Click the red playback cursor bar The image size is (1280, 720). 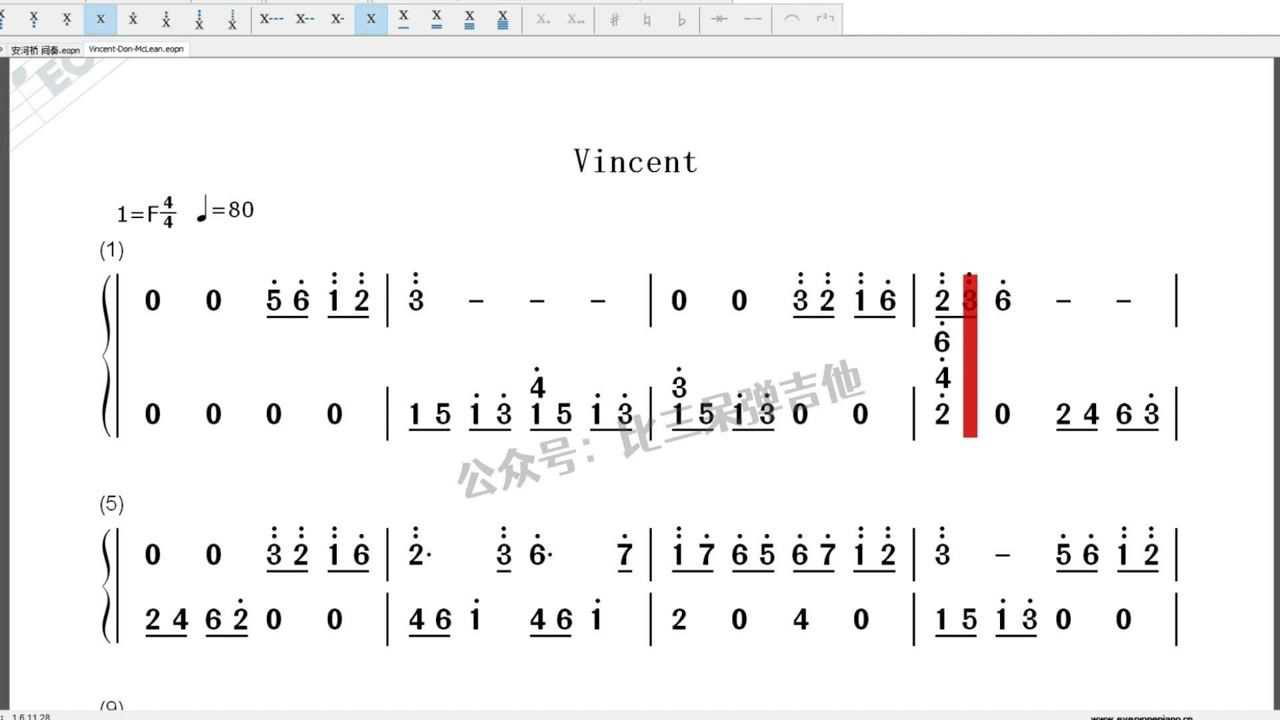click(x=970, y=355)
